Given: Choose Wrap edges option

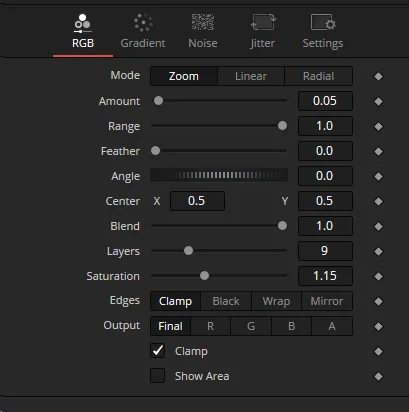Looking at the screenshot, I should 276,301.
